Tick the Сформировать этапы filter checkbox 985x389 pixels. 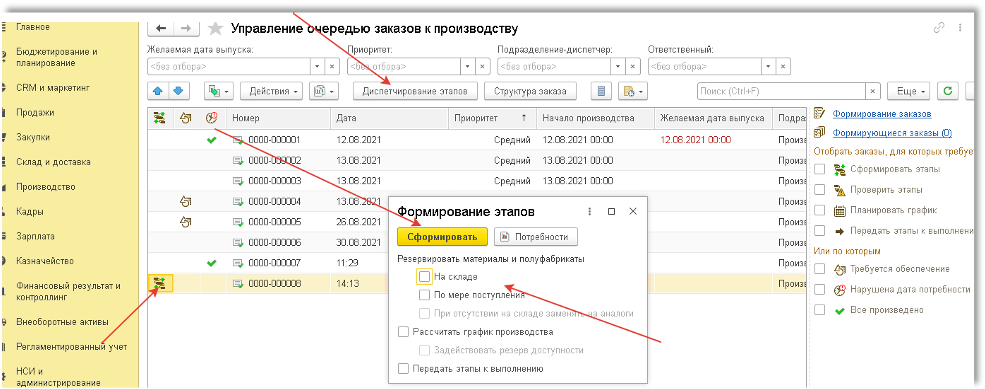[819, 169]
